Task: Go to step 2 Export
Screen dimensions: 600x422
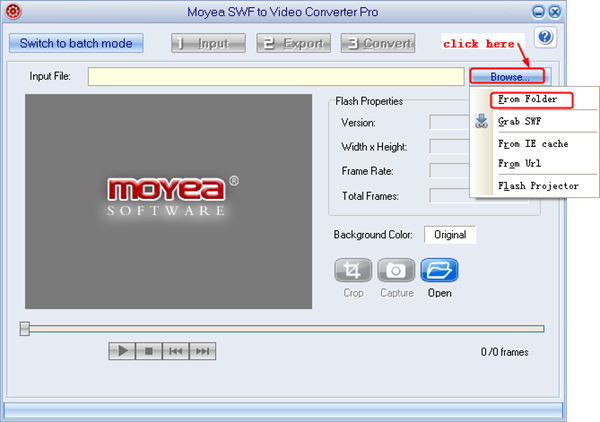Action: click(x=293, y=43)
